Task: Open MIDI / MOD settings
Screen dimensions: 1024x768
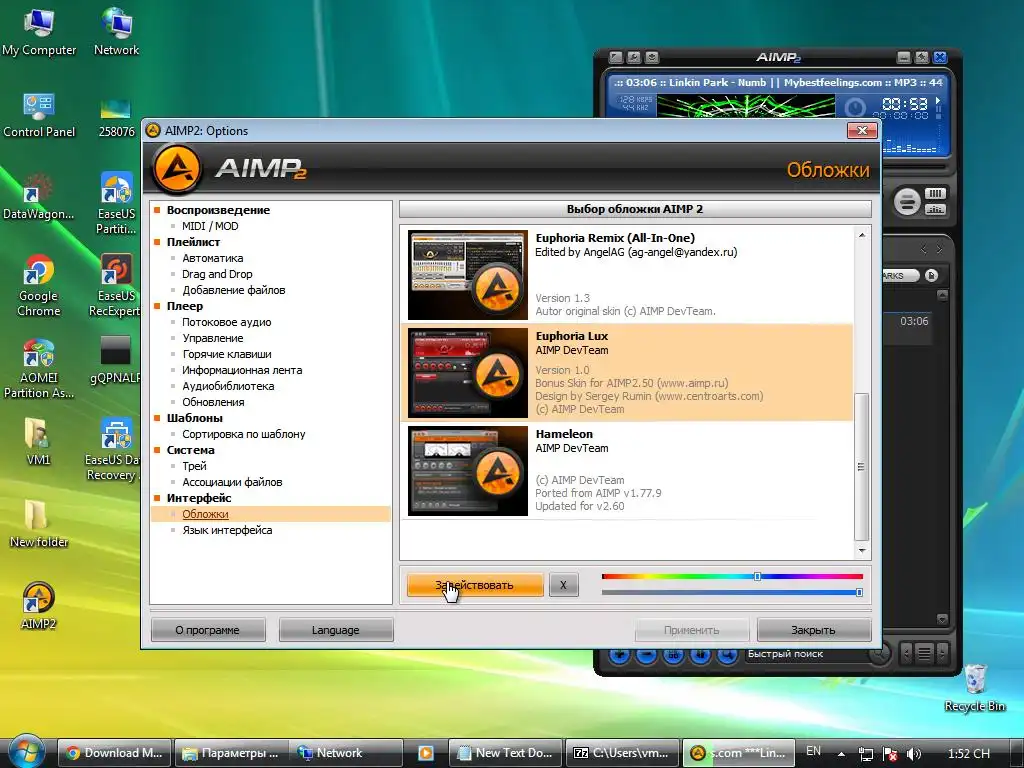Action: pyautogui.click(x=210, y=226)
